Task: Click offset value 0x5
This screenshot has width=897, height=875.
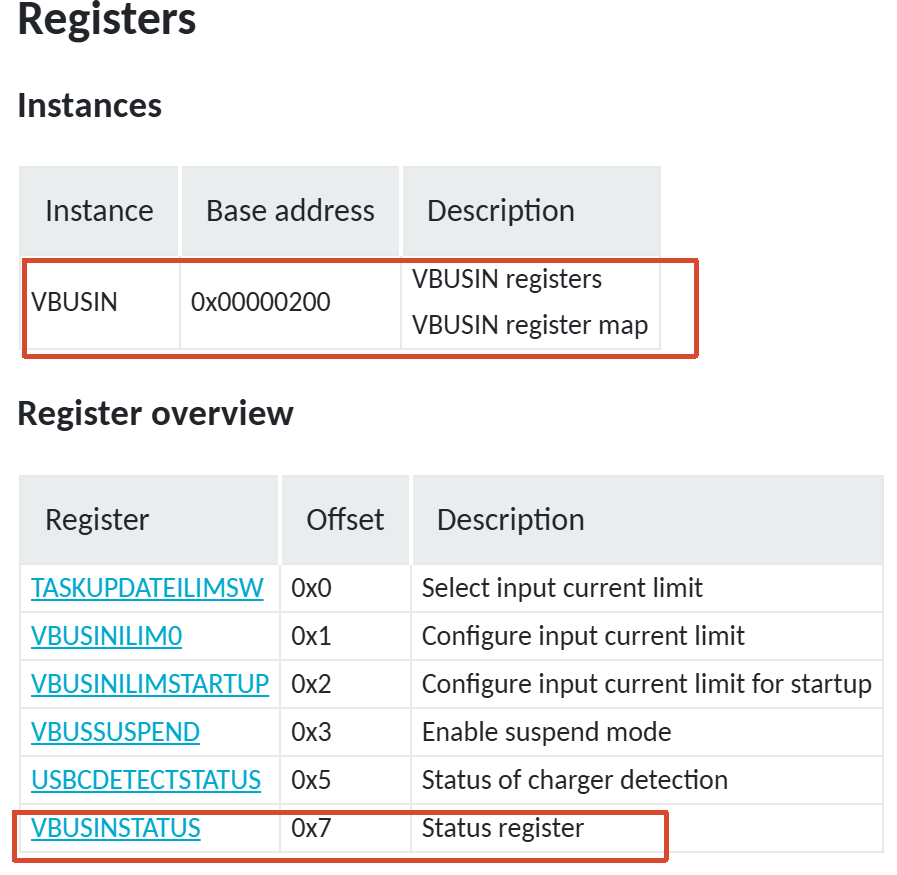Action: pyautogui.click(x=311, y=780)
